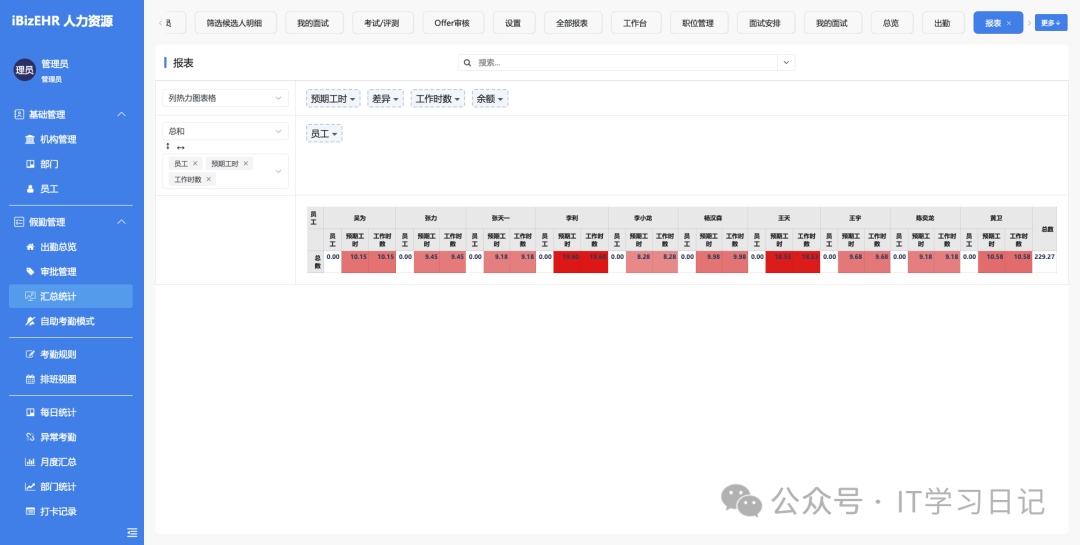Click the dark red 李利 heatmap cell
1080x545 pixels.
[567, 258]
